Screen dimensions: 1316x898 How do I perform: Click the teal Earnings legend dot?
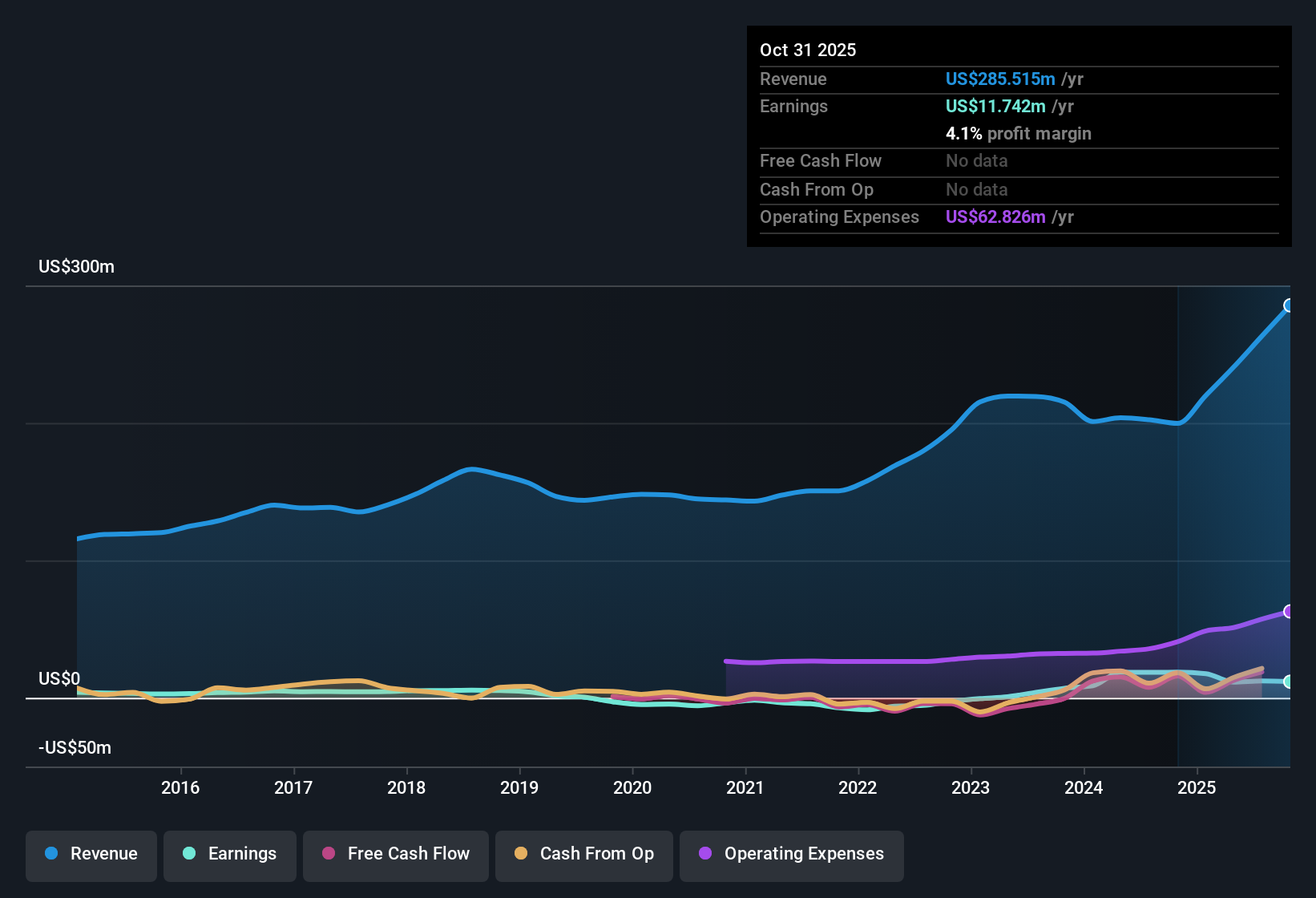click(189, 853)
